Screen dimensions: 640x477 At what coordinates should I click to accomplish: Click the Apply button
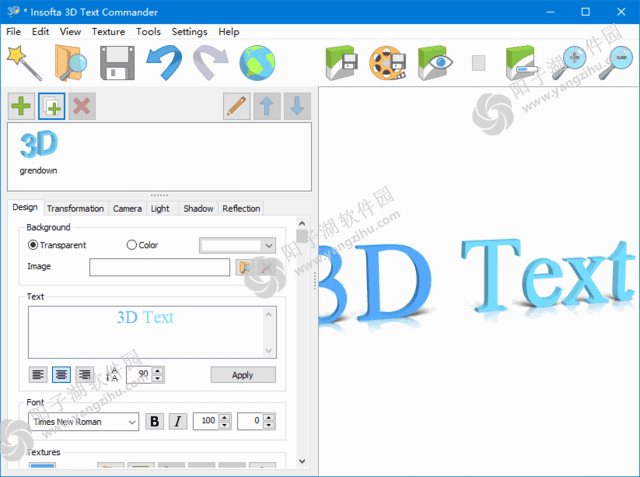point(243,375)
